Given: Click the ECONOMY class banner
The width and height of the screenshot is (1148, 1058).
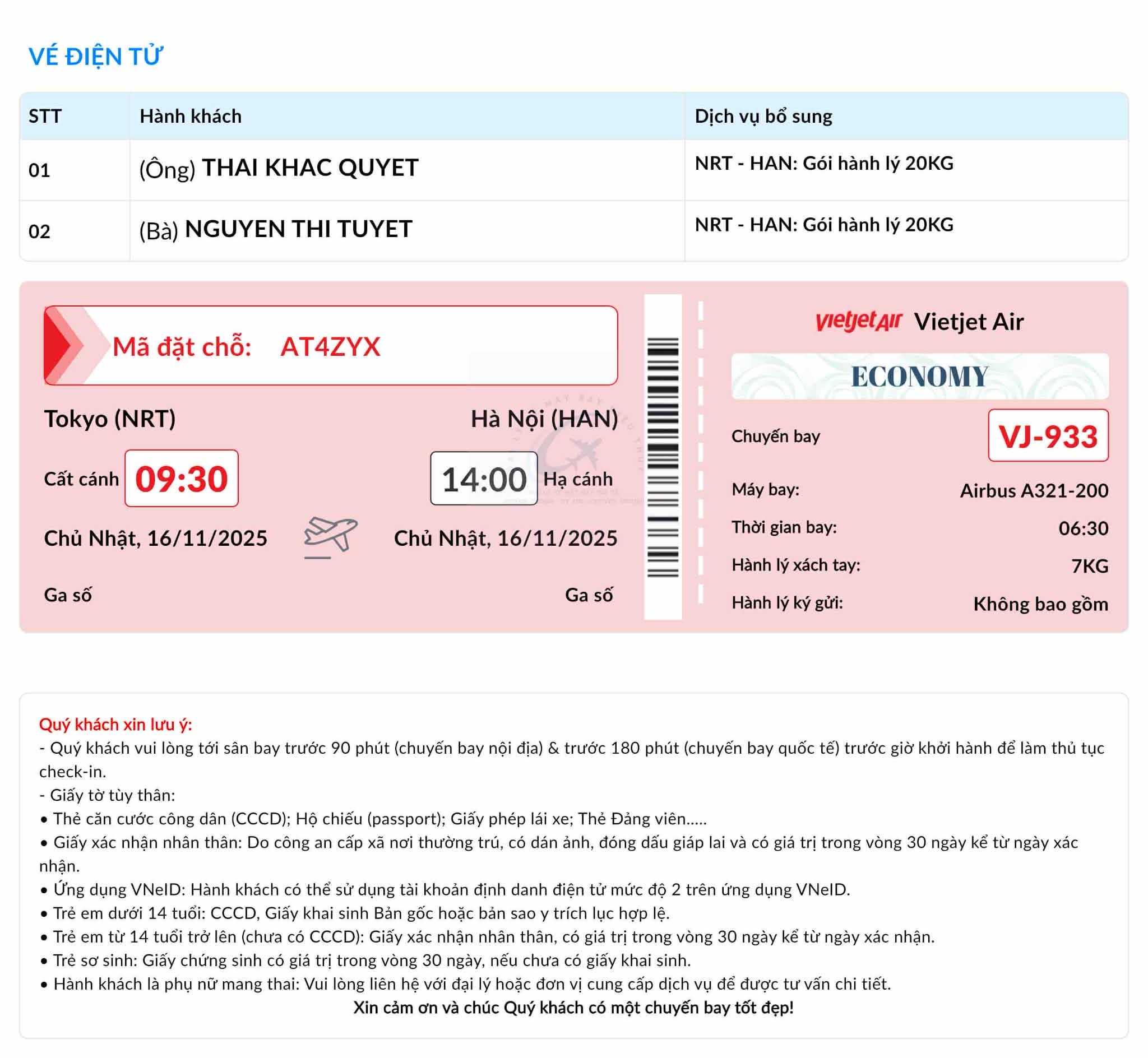Looking at the screenshot, I should pyautogui.click(x=919, y=376).
